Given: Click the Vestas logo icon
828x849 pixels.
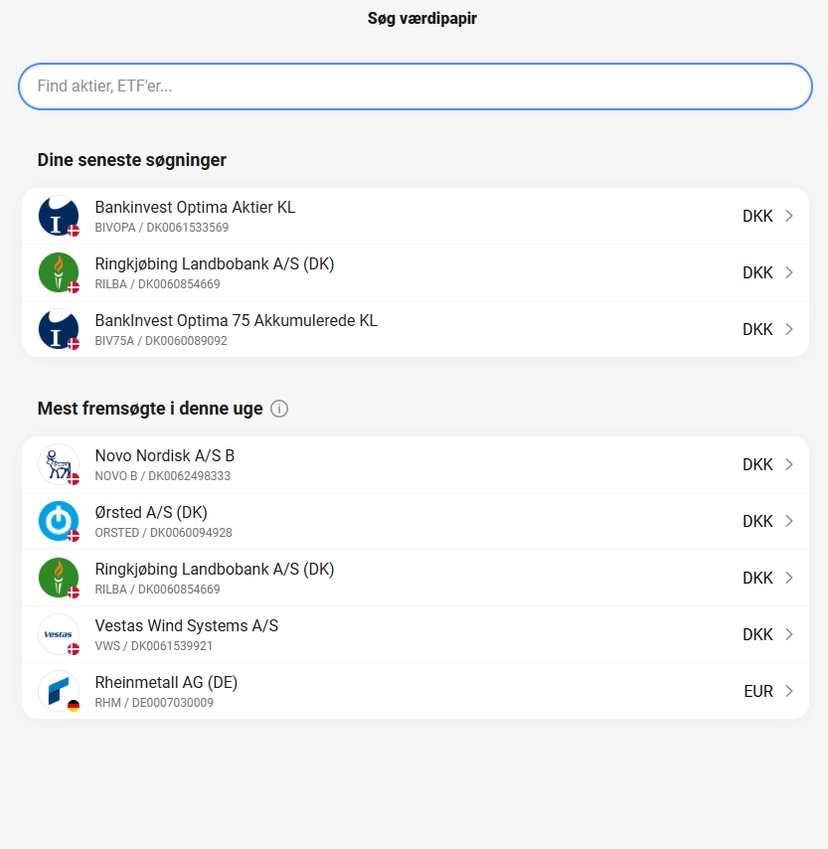Looking at the screenshot, I should [x=58, y=634].
